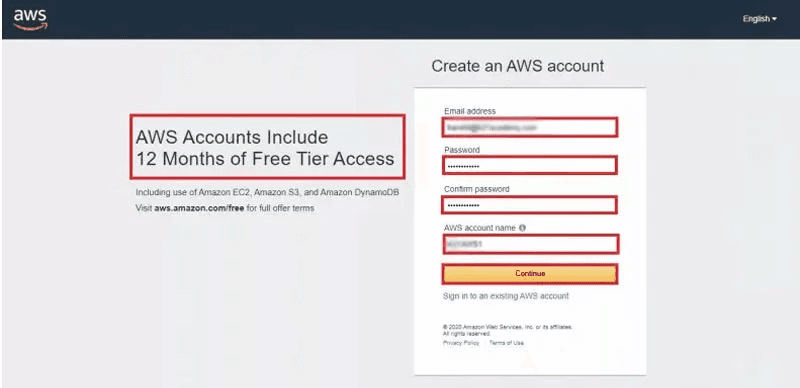Click the yellow Continue button
This screenshot has width=800, height=388.
(x=530, y=274)
